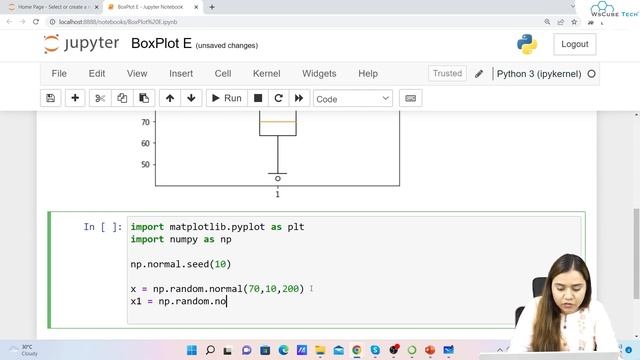Click the In [ ]: cell prompt
This screenshot has height=360, width=640.
pos(103,227)
